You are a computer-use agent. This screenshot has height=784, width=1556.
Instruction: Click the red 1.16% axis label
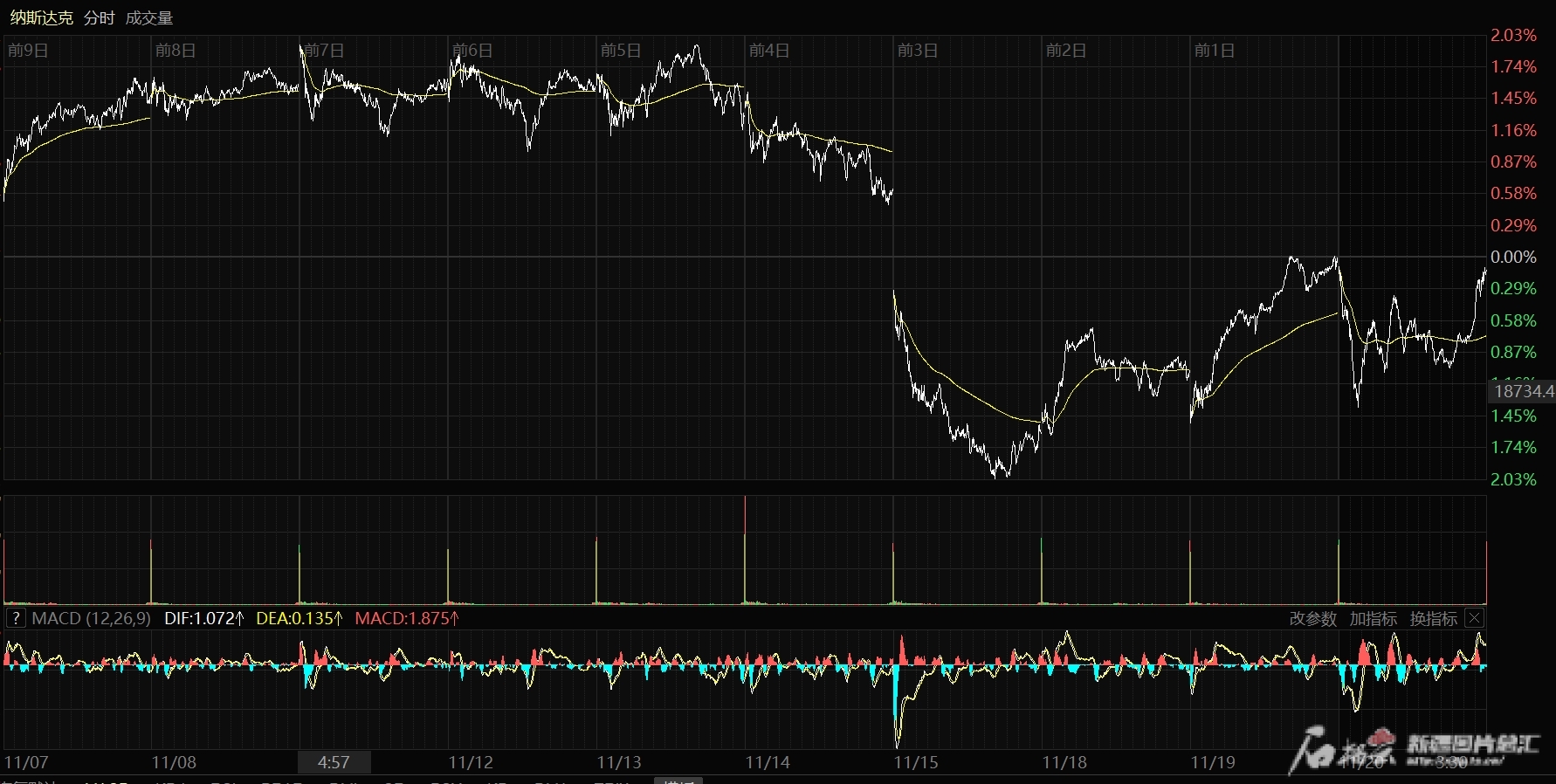click(1513, 130)
